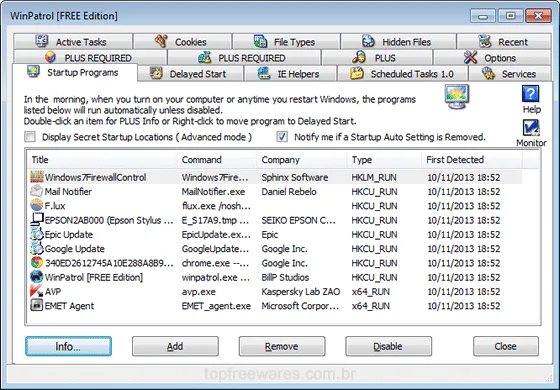Sort by the Type column header
This screenshot has height=390, width=560.
click(x=384, y=160)
